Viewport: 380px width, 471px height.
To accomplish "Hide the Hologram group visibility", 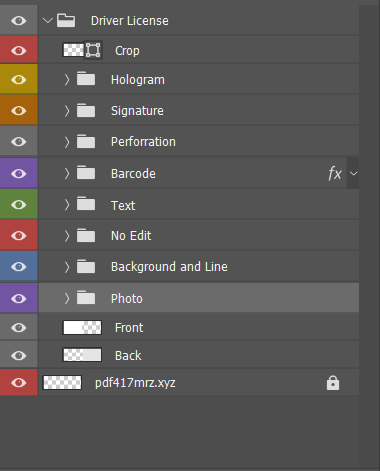I will pyautogui.click(x=19, y=80).
